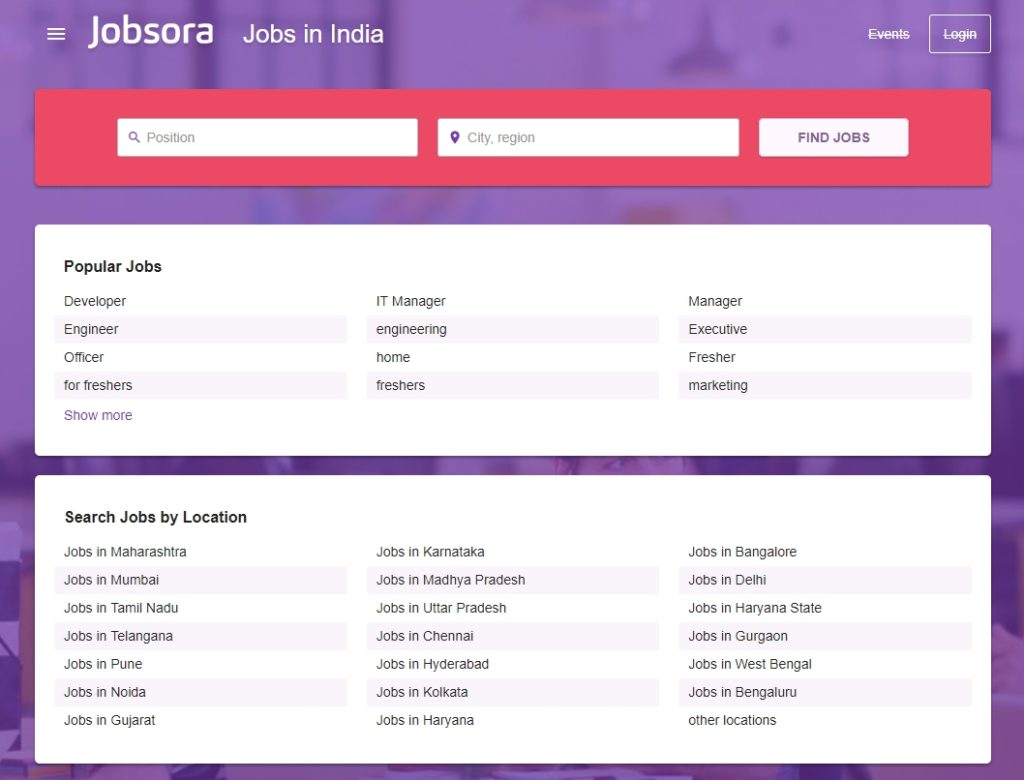Open the hamburger navigation menu
Viewport: 1024px width, 780px height.
(x=56, y=33)
